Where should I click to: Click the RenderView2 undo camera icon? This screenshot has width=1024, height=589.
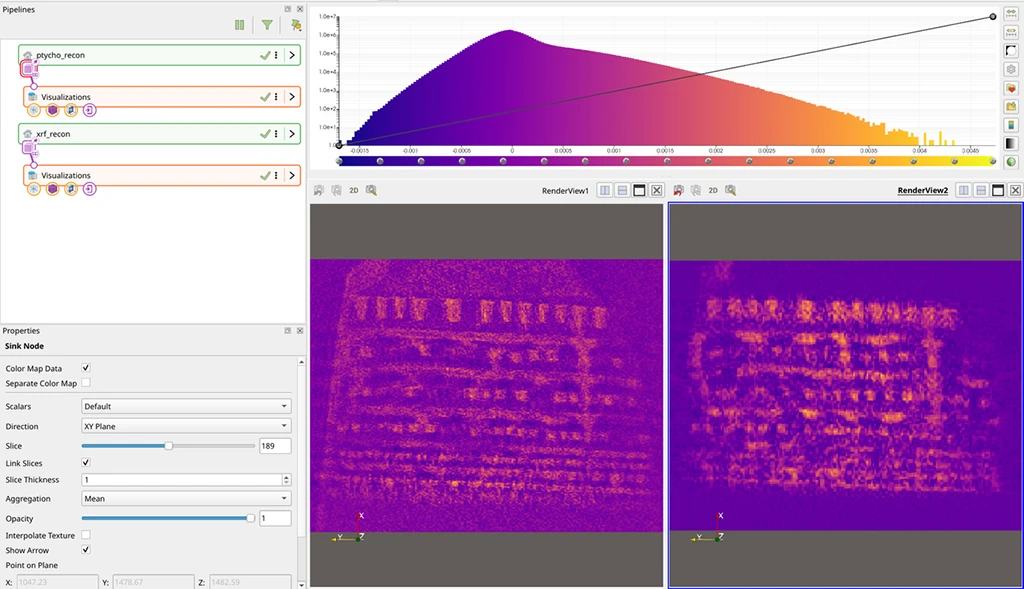679,191
